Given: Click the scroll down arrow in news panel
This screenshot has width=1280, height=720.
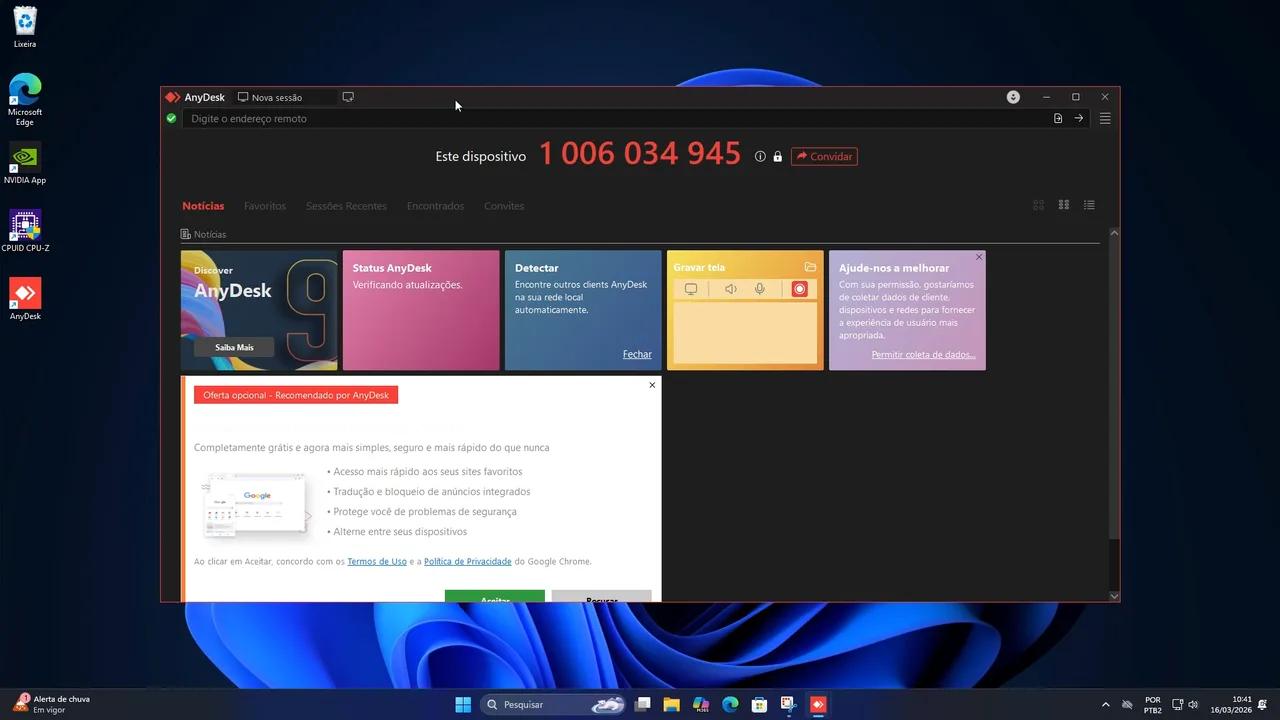Looking at the screenshot, I should 1114,596.
